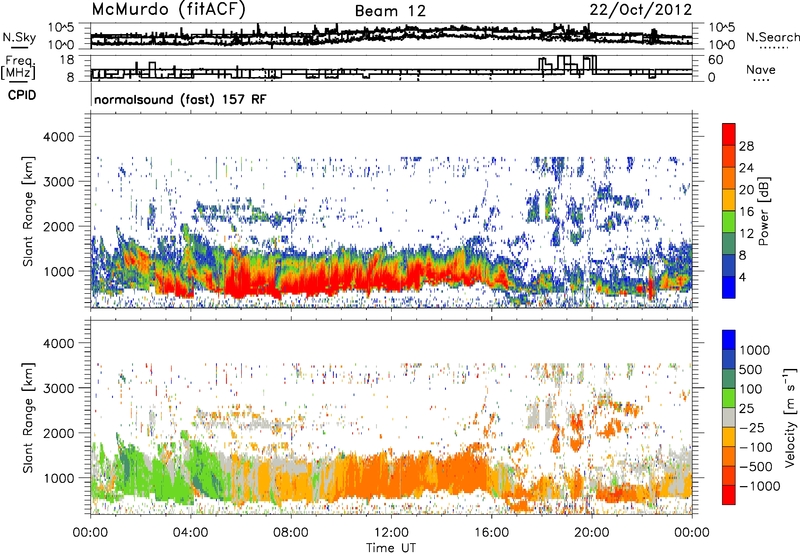Click the "Power [dB]" colorbar title

pyautogui.click(x=763, y=211)
